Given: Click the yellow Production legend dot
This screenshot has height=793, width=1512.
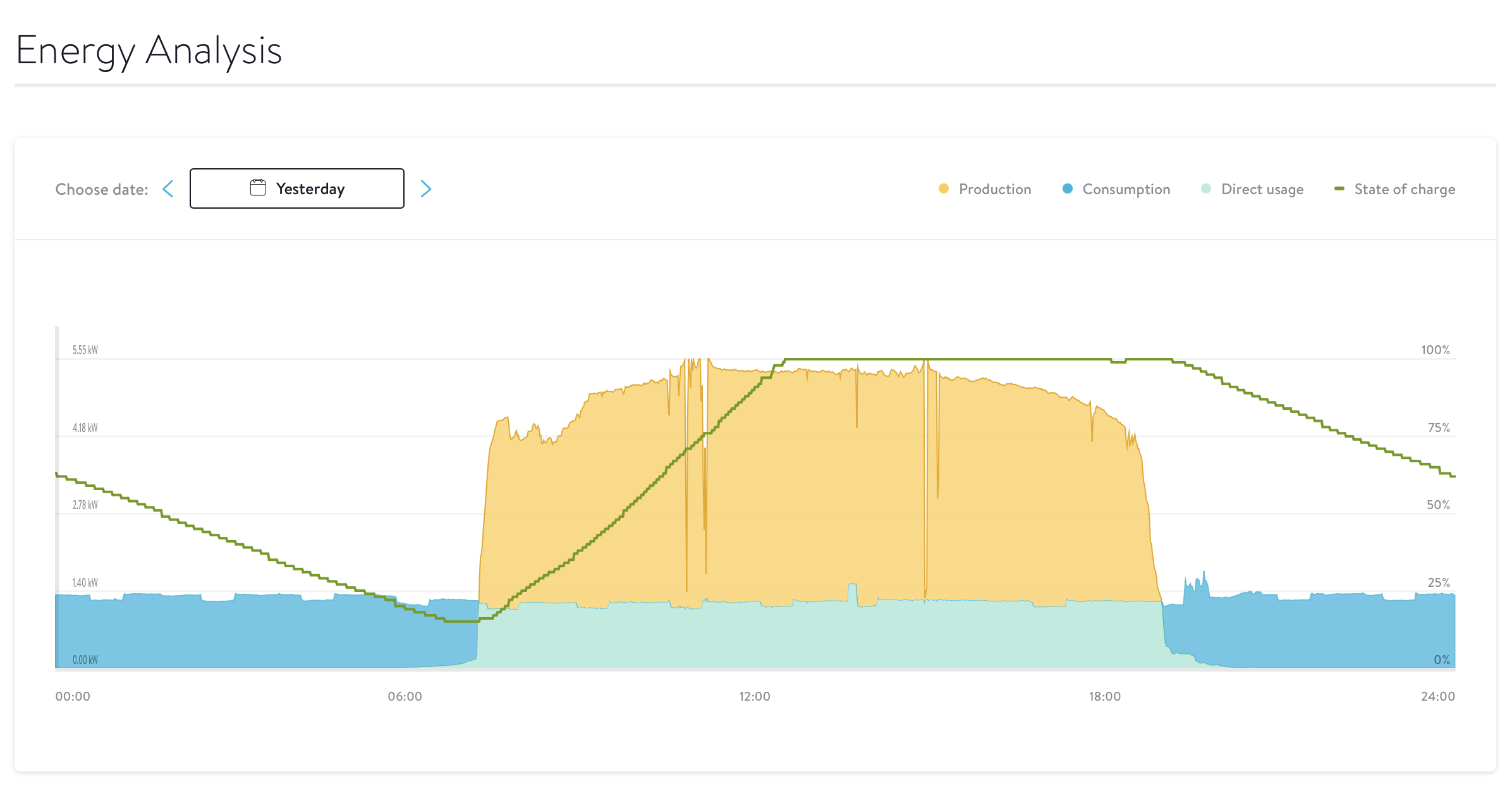Looking at the screenshot, I should [x=944, y=188].
